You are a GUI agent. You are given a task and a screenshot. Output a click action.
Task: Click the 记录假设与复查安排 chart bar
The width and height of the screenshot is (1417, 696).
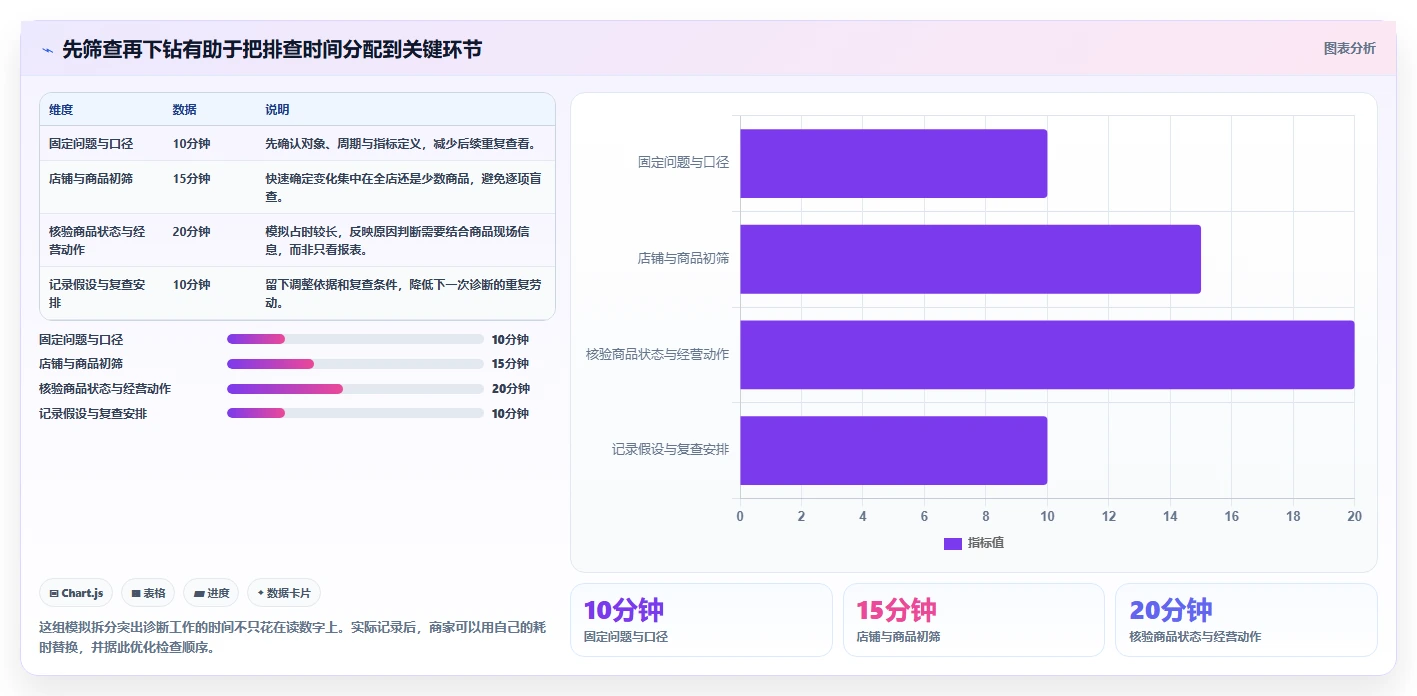[x=893, y=451]
